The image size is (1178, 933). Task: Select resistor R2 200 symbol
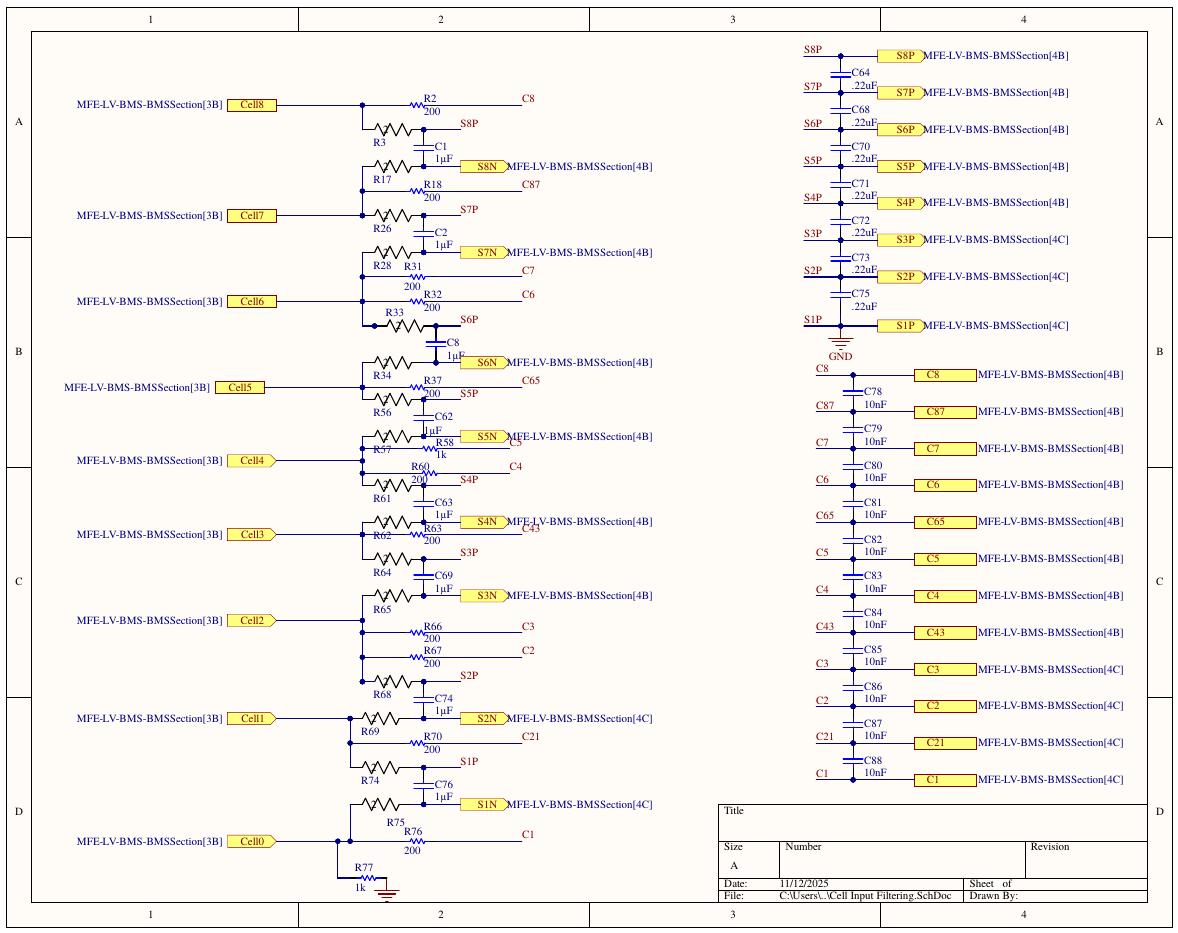click(418, 105)
